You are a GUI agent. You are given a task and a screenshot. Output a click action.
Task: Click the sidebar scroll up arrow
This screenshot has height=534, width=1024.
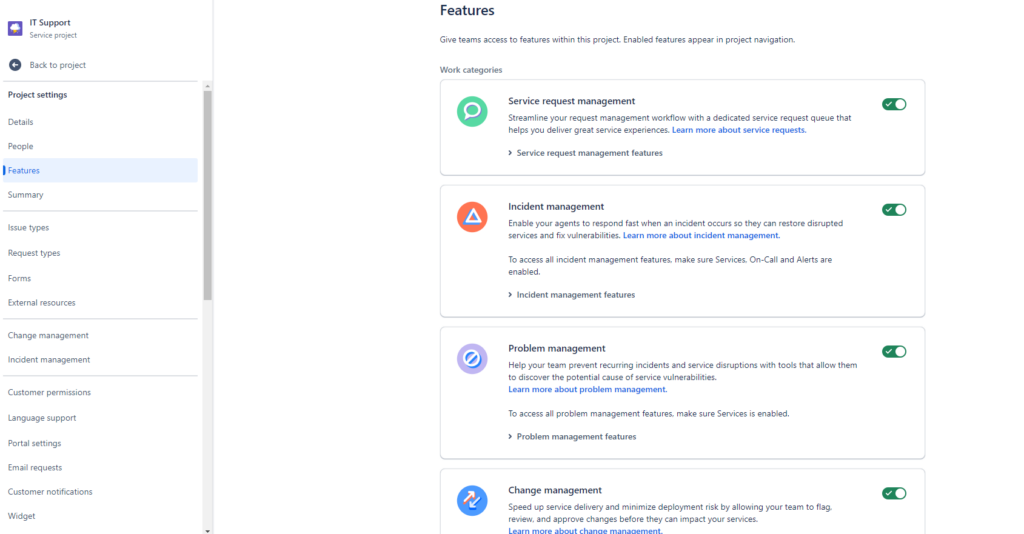(208, 86)
